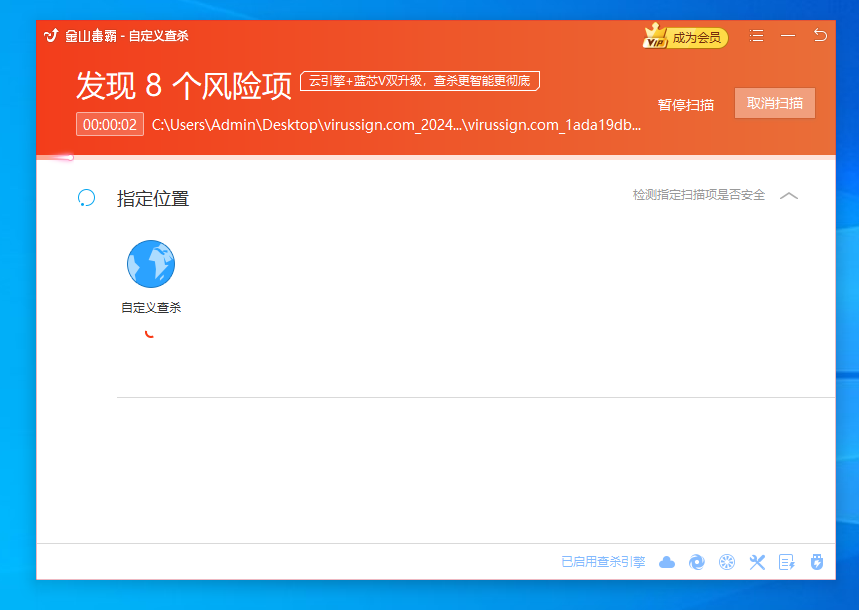The width and height of the screenshot is (859, 610).
Task: Click the cloud engine icon in status bar
Action: click(667, 562)
